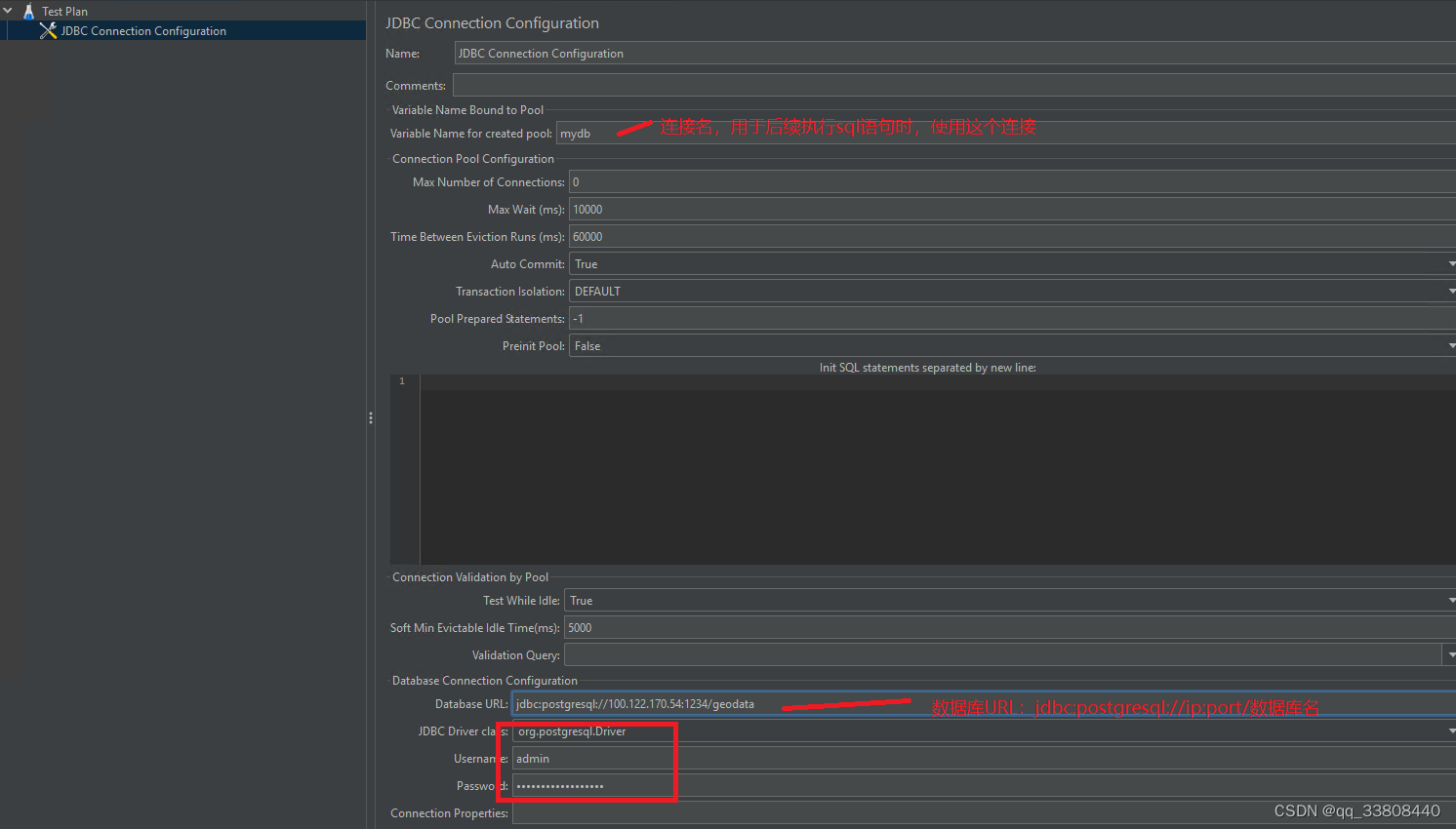The width and height of the screenshot is (1456, 829).
Task: Click the panel splitter handle dots
Action: (371, 417)
